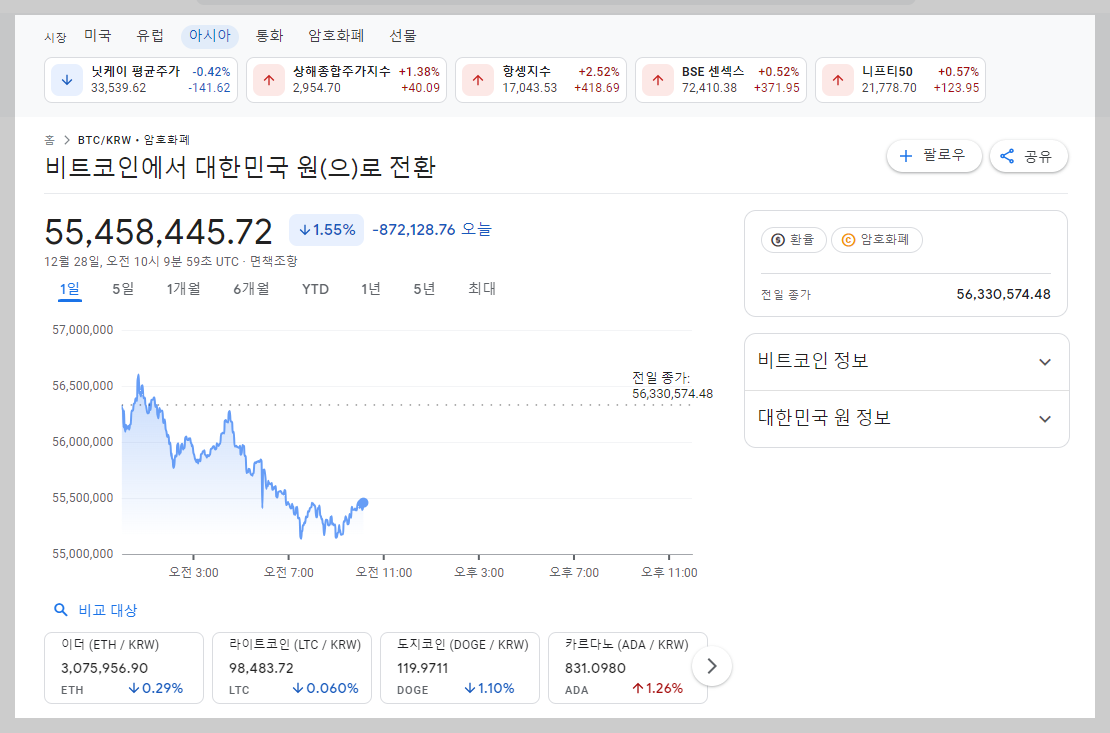
Task: Toggle the 암호화폐 filter chip
Action: tap(877, 239)
